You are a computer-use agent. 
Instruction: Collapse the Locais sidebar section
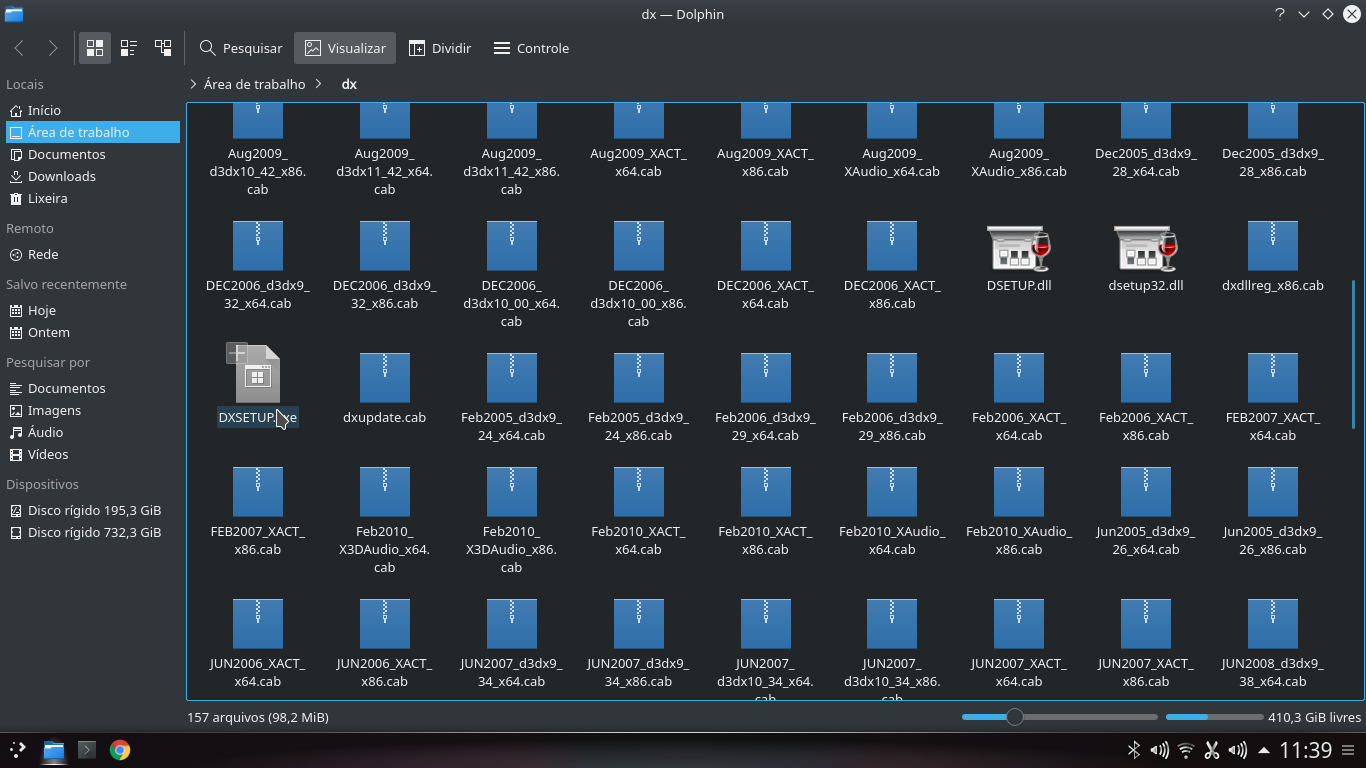click(30, 84)
